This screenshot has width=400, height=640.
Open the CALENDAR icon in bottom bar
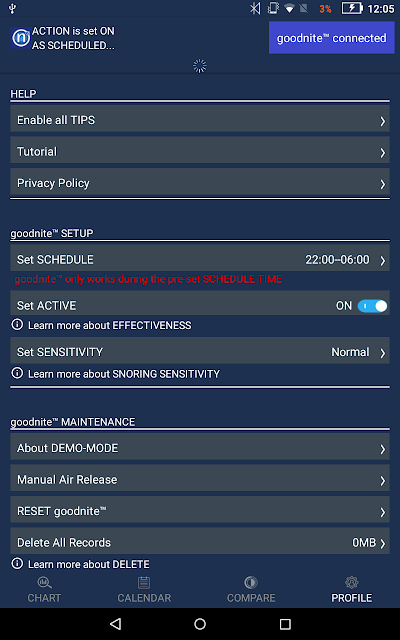click(x=144, y=582)
